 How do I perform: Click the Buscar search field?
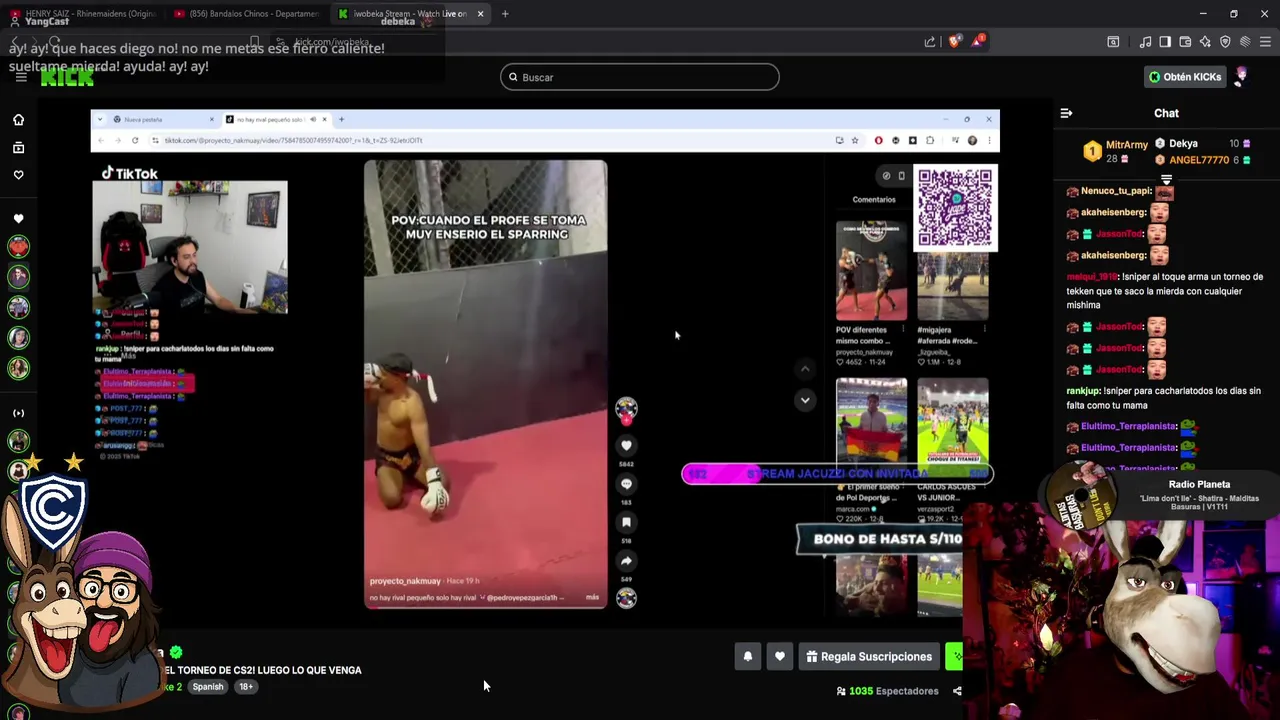(640, 77)
